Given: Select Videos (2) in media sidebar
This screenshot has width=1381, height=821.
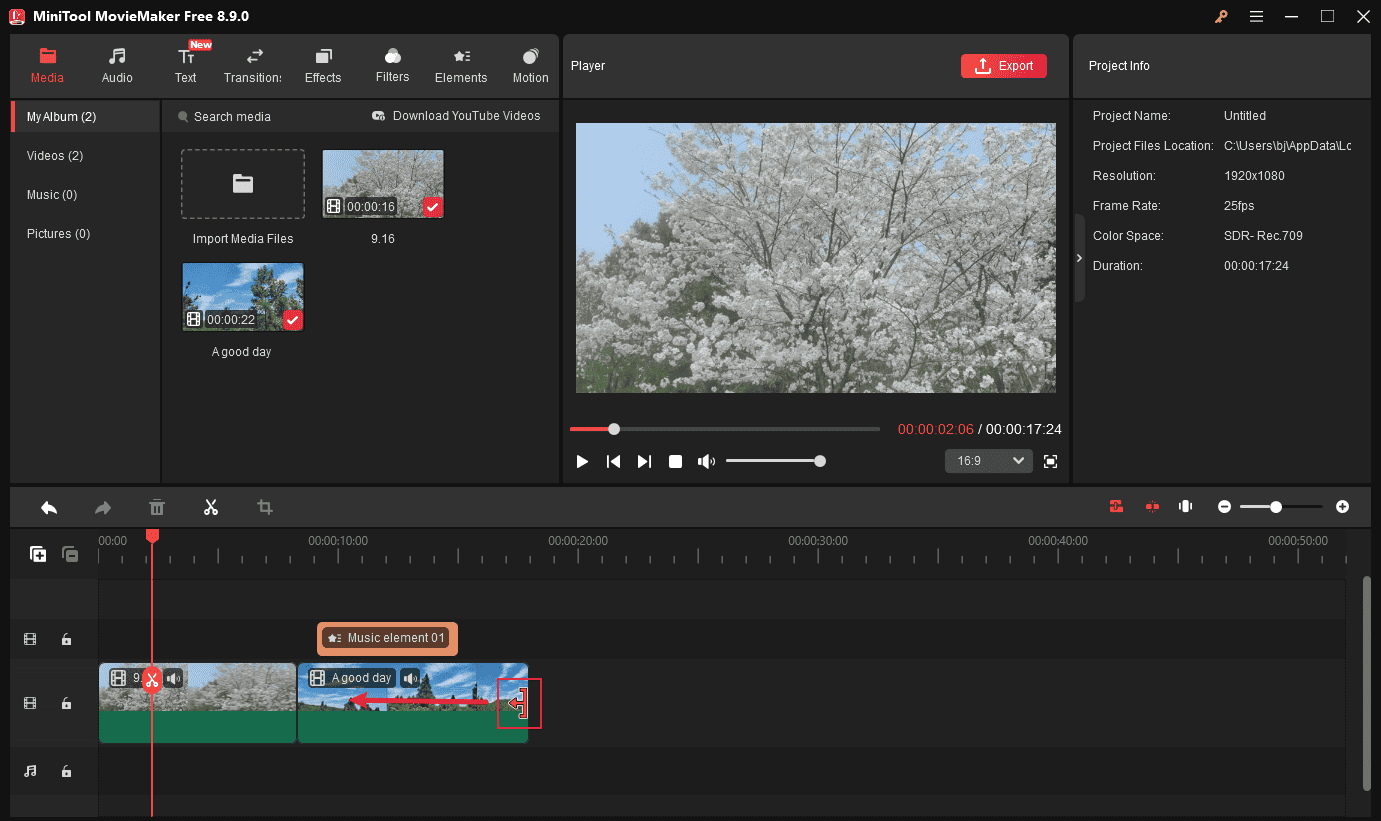Looking at the screenshot, I should (x=55, y=156).
